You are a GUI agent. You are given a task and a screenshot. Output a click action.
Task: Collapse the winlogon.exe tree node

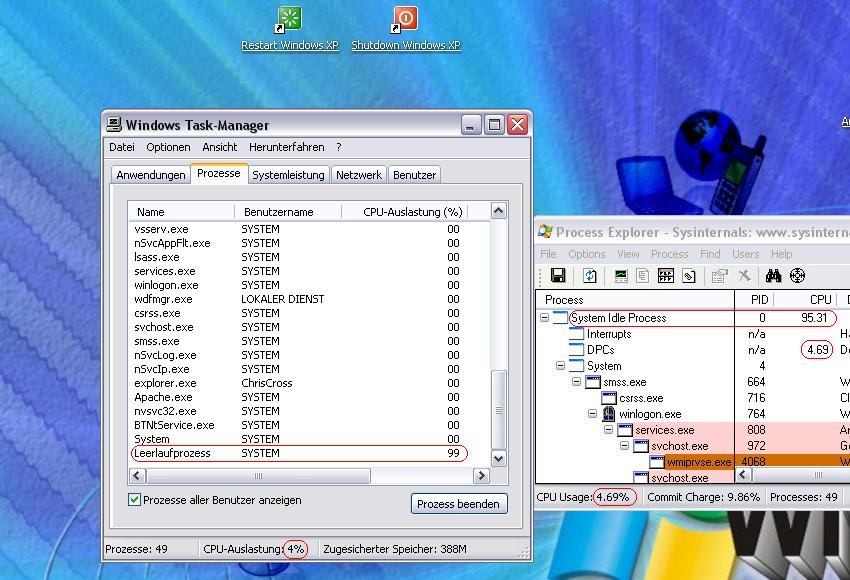pos(593,414)
